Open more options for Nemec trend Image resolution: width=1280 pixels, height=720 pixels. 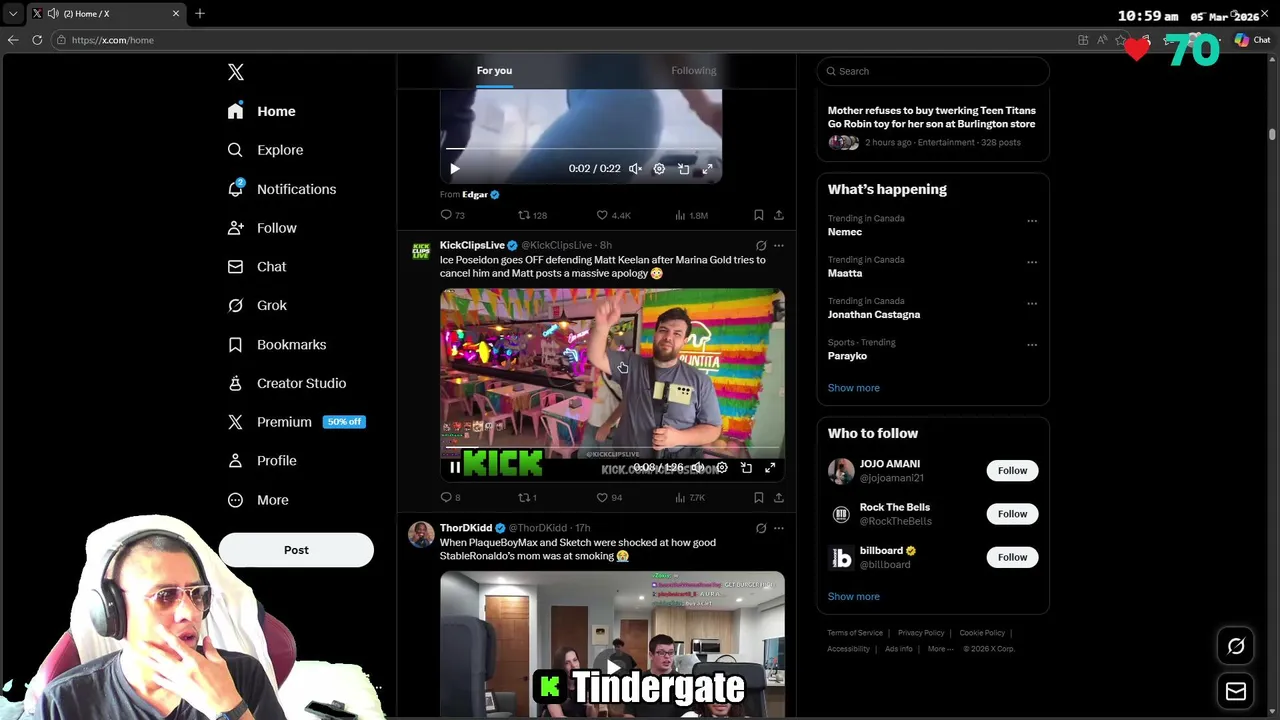1032,221
